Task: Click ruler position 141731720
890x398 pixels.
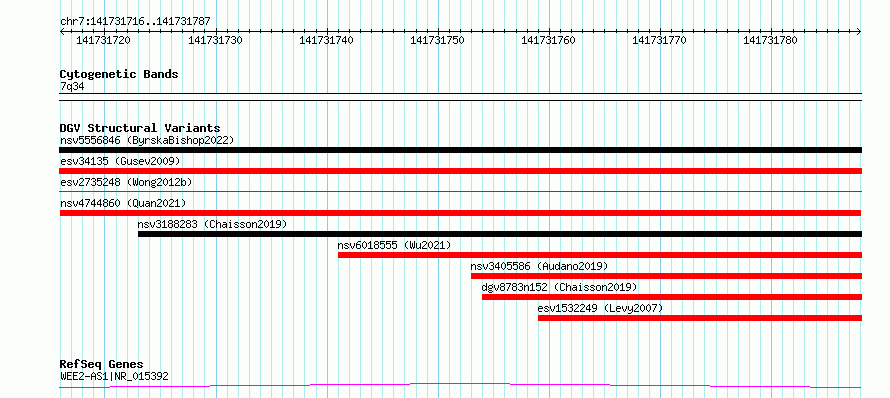Action: [104, 40]
